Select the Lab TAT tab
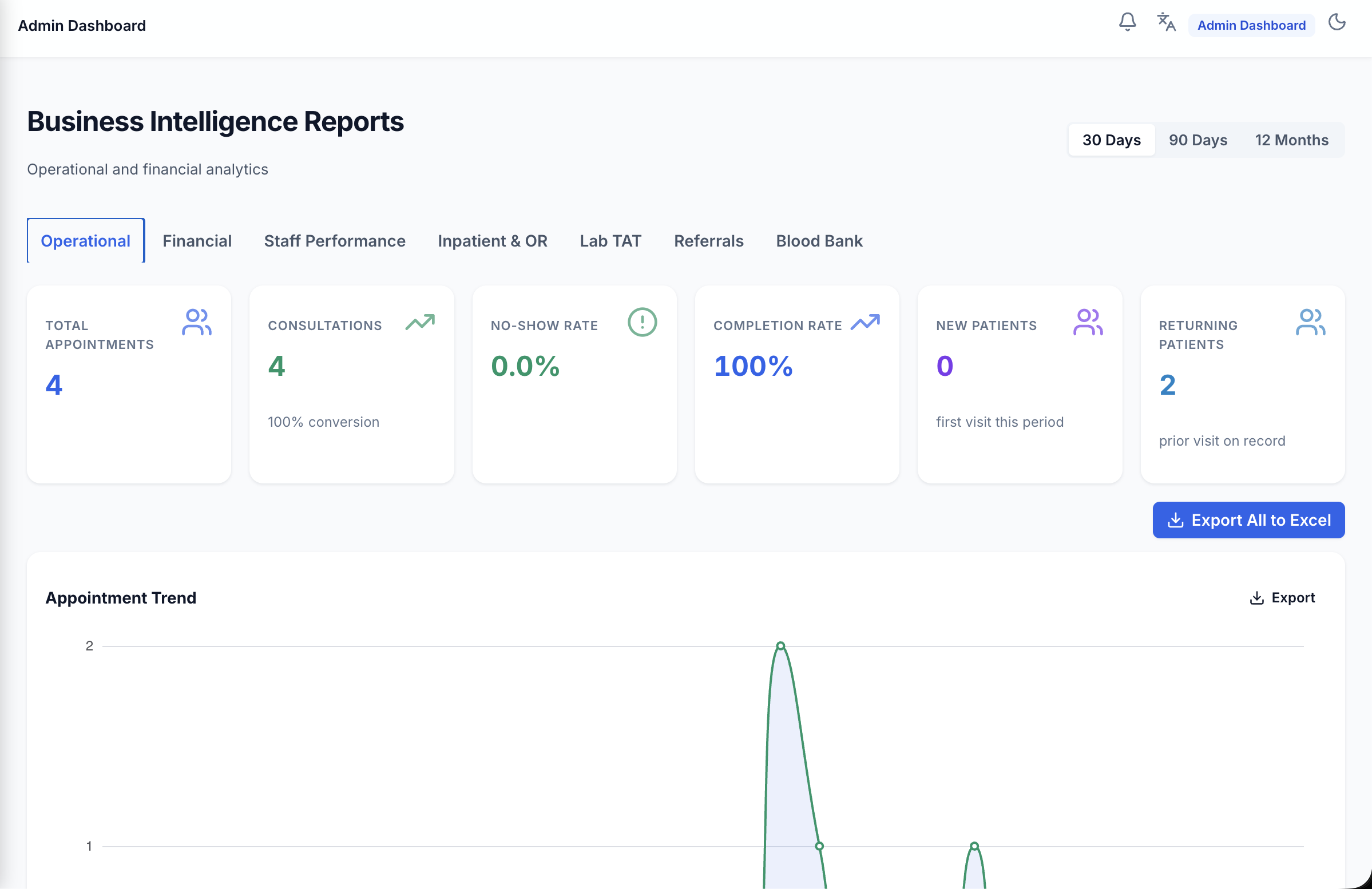This screenshot has height=889, width=1372. (x=610, y=240)
